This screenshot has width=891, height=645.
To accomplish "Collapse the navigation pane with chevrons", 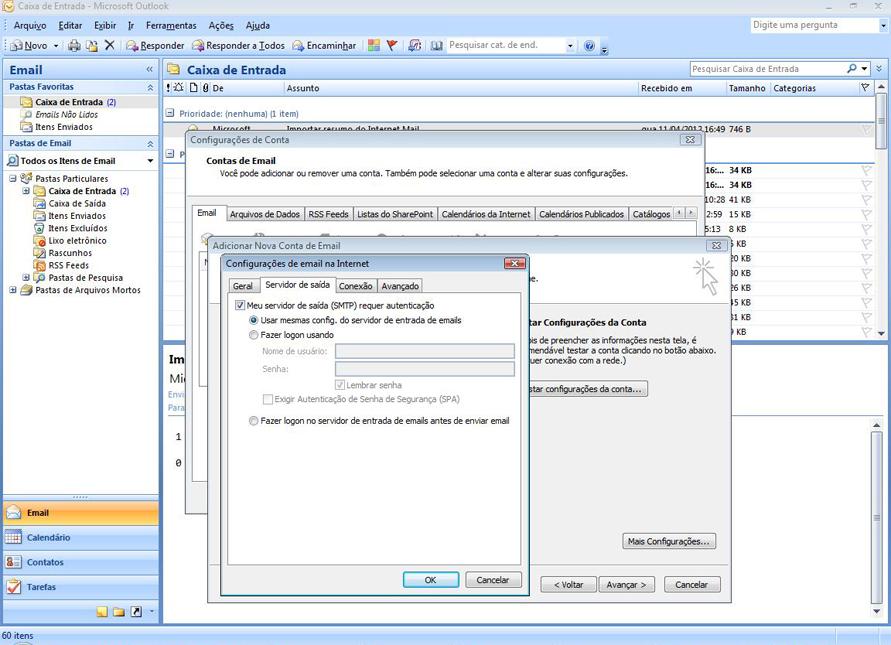I will pos(149,69).
